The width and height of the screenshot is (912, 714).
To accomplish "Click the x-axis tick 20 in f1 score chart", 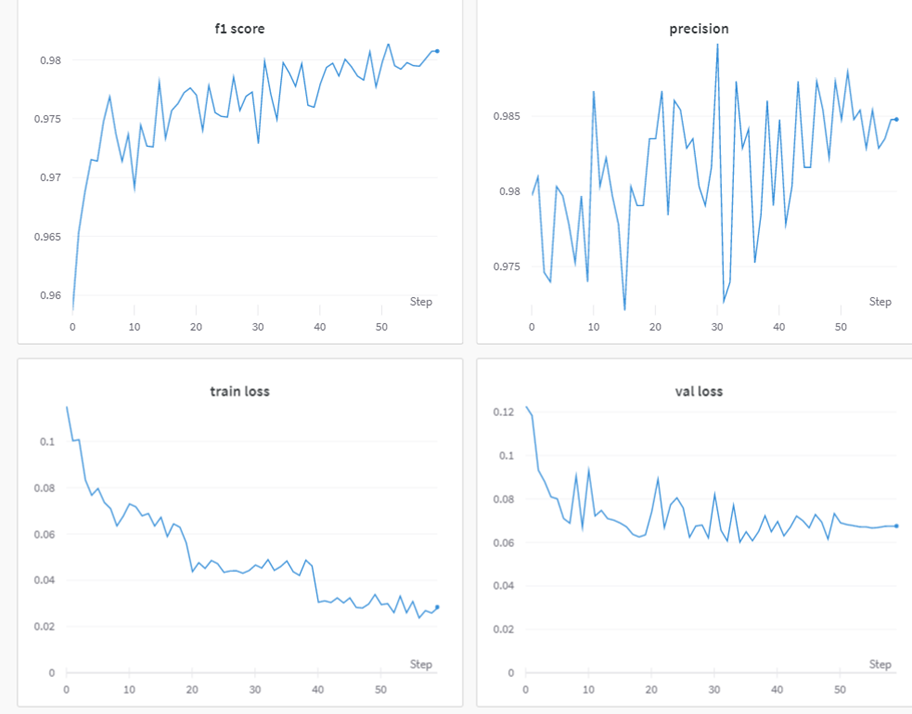I will click(196, 327).
